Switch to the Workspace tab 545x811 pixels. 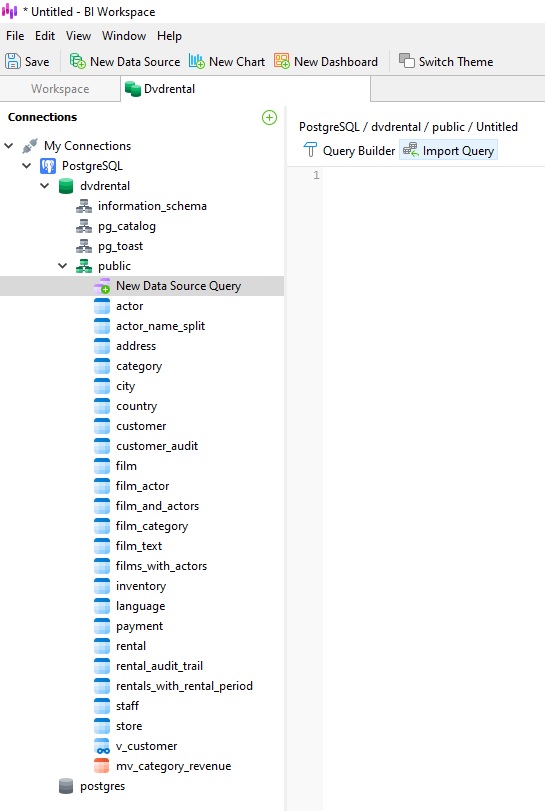tap(60, 89)
